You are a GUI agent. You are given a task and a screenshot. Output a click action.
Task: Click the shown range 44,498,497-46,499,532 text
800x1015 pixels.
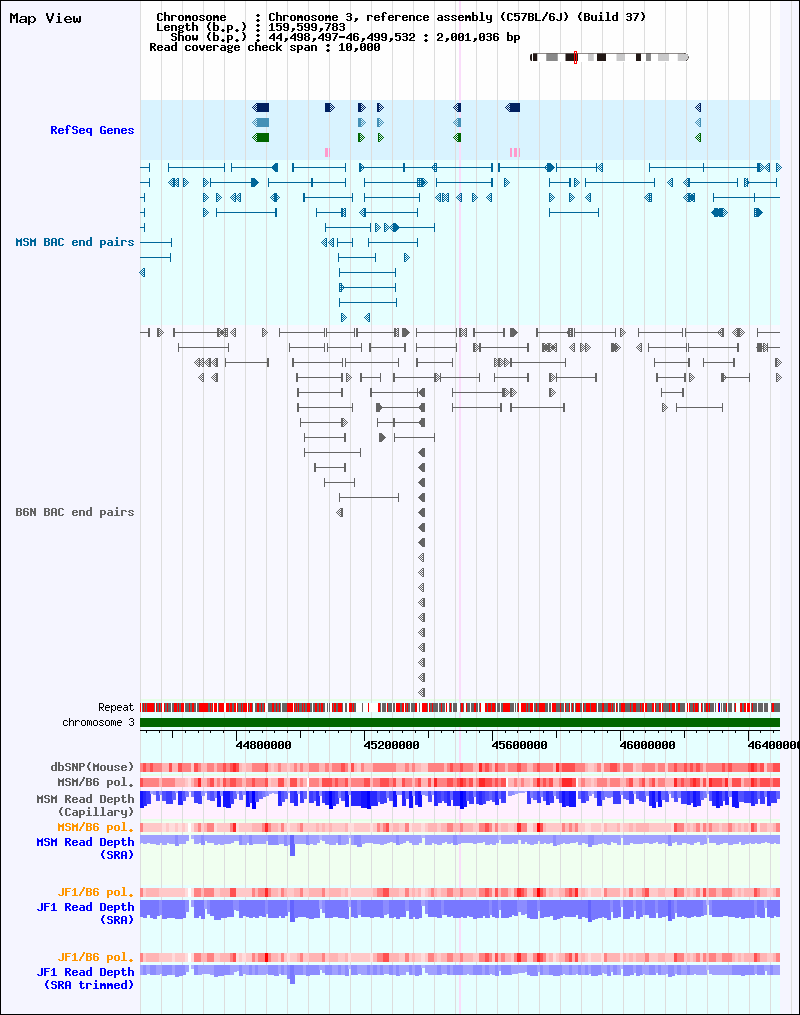pos(342,38)
